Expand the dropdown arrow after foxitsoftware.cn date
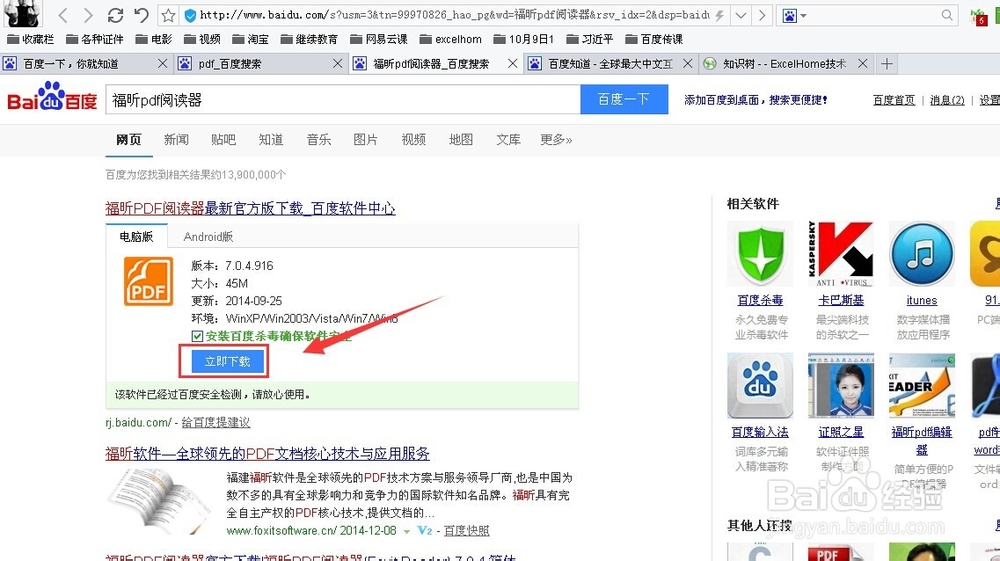1000x561 pixels. click(x=406, y=531)
